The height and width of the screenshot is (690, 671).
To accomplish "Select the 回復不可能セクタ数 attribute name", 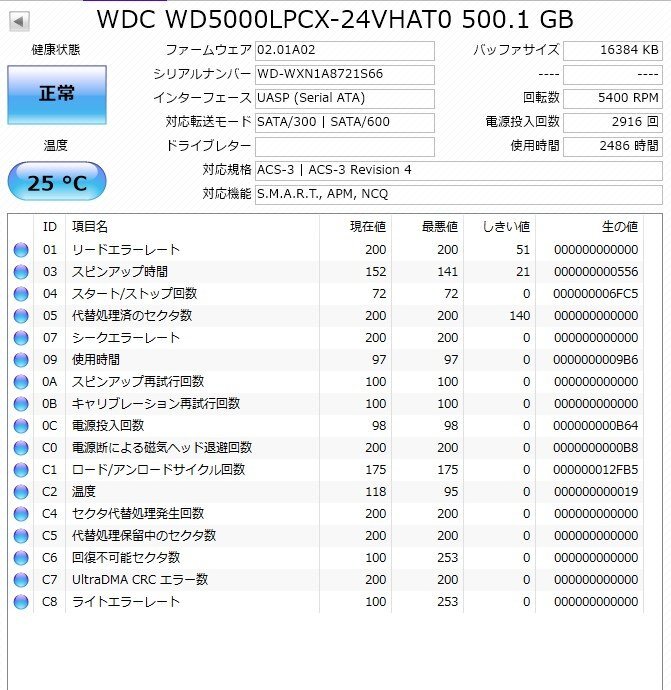I will pos(126,558).
